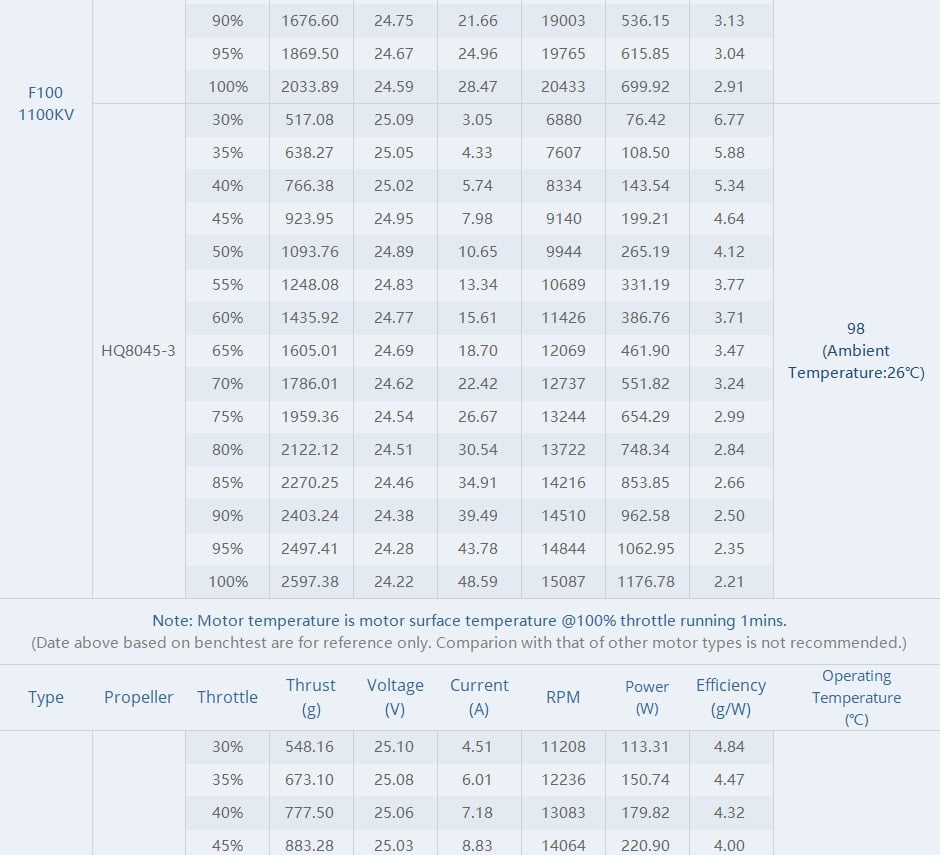This screenshot has width=940, height=855.
Task: Click the 1176.78 power value cell
Action: click(x=647, y=581)
